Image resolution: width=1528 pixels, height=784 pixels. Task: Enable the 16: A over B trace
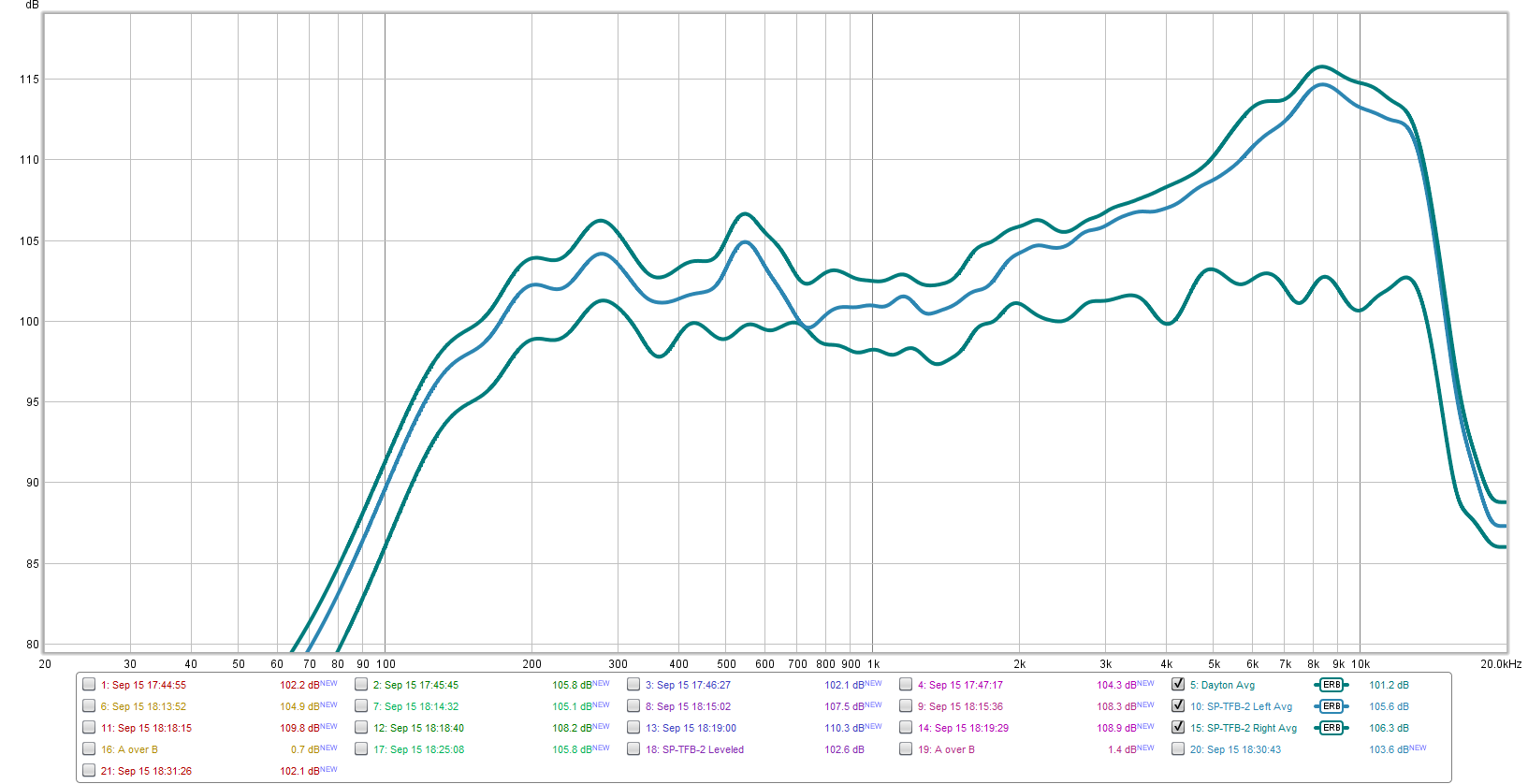pyautogui.click(x=89, y=748)
